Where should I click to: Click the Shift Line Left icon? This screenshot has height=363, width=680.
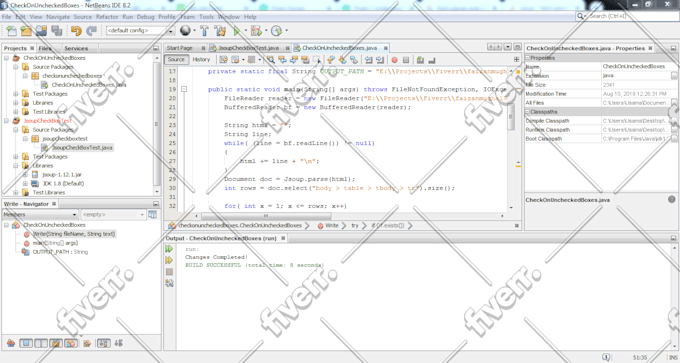[x=368, y=60]
